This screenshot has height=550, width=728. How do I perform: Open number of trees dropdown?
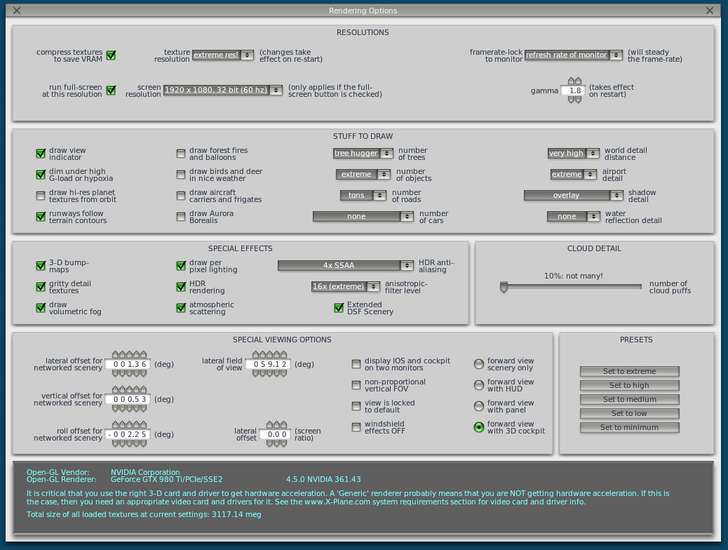click(x=363, y=154)
